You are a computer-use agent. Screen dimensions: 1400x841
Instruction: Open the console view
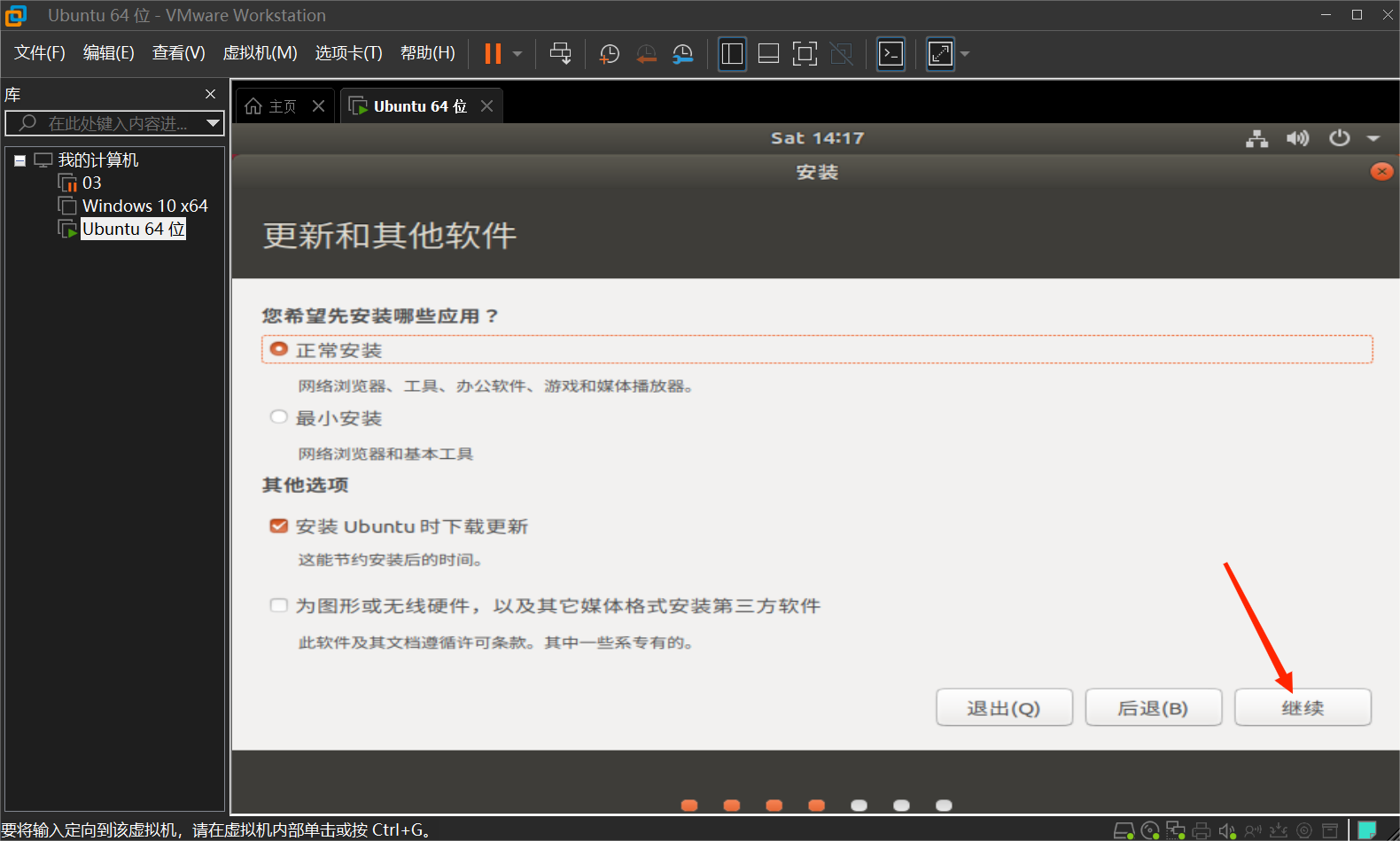(891, 54)
